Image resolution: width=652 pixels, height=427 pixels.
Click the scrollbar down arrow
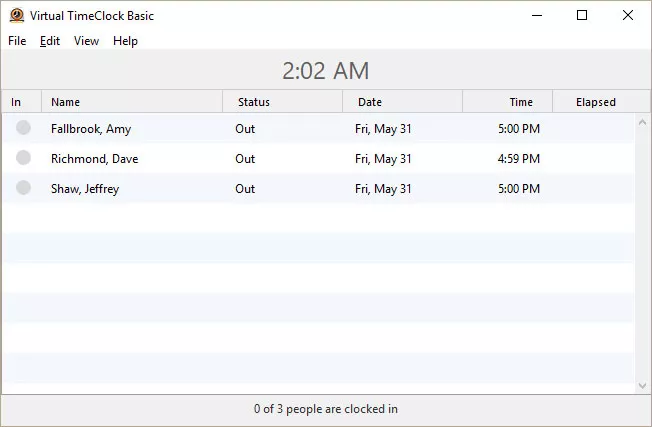(642, 386)
